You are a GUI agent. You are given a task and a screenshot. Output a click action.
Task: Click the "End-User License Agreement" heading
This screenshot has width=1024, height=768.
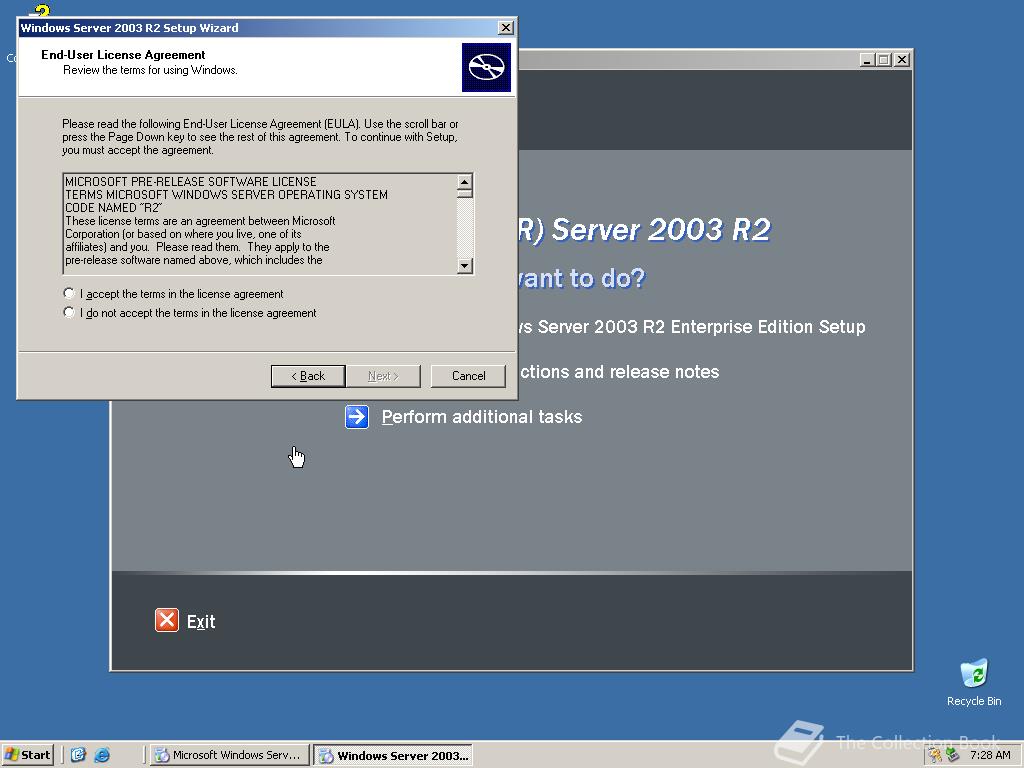(123, 55)
